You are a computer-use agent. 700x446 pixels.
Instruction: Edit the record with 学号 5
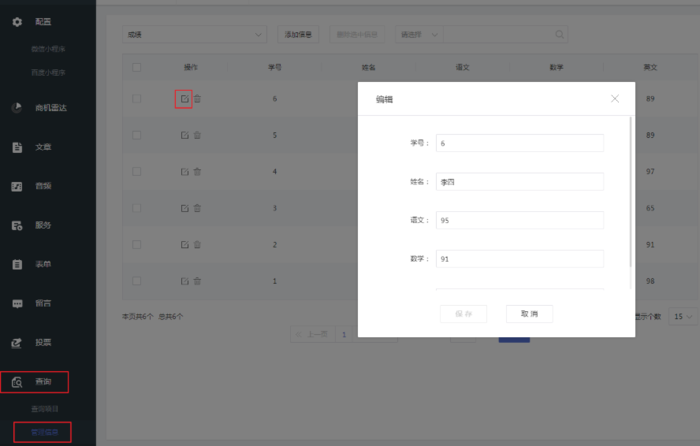tap(184, 135)
